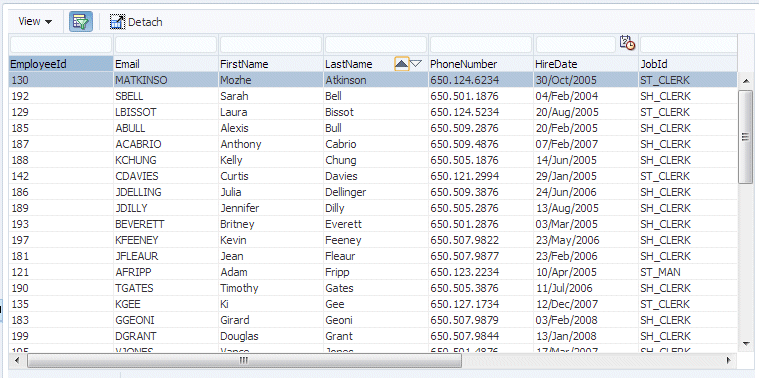The width and height of the screenshot is (759, 378).
Task: Click the Detach button
Action: pos(136,22)
